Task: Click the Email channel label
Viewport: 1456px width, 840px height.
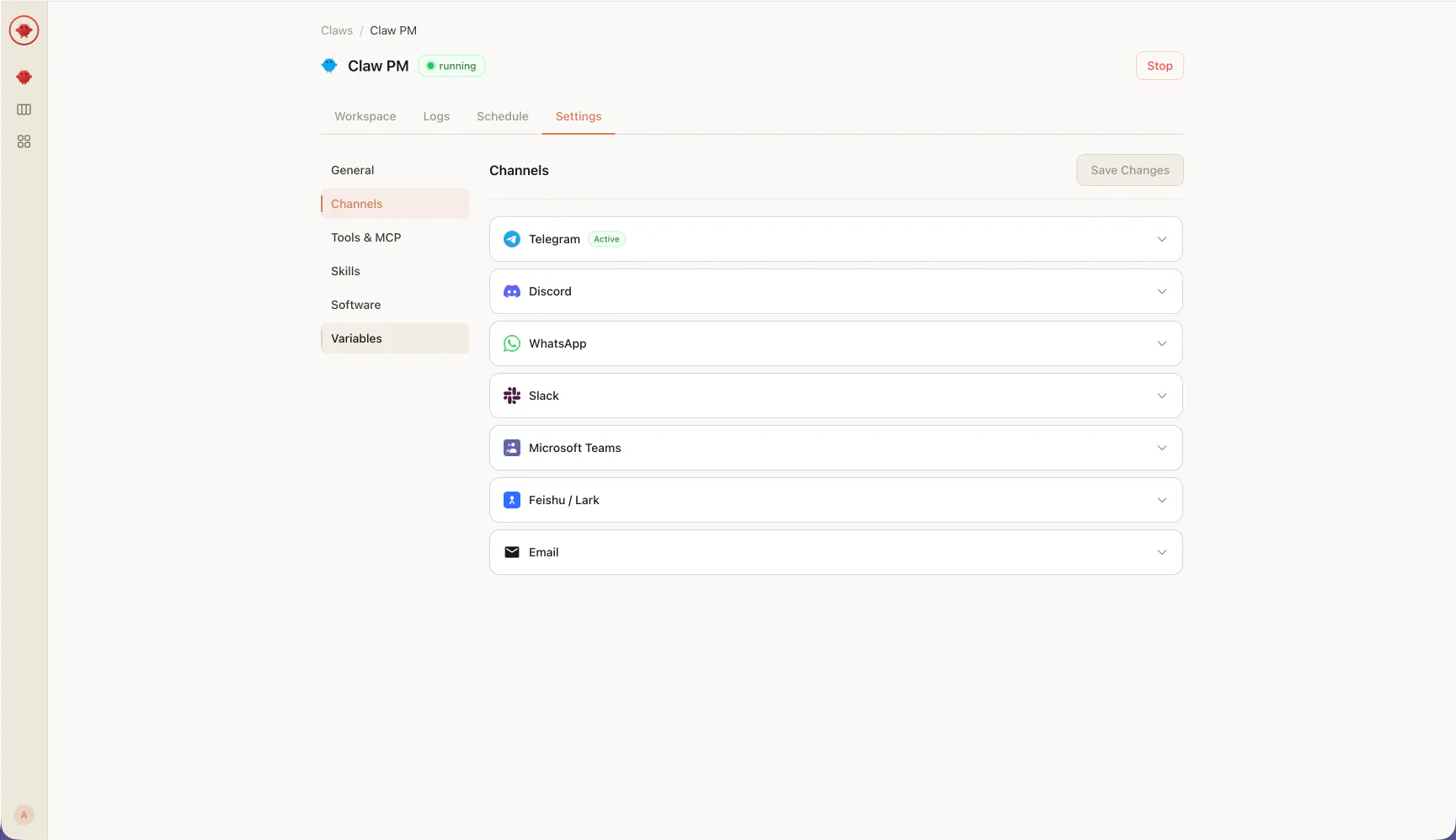Action: coord(544,552)
